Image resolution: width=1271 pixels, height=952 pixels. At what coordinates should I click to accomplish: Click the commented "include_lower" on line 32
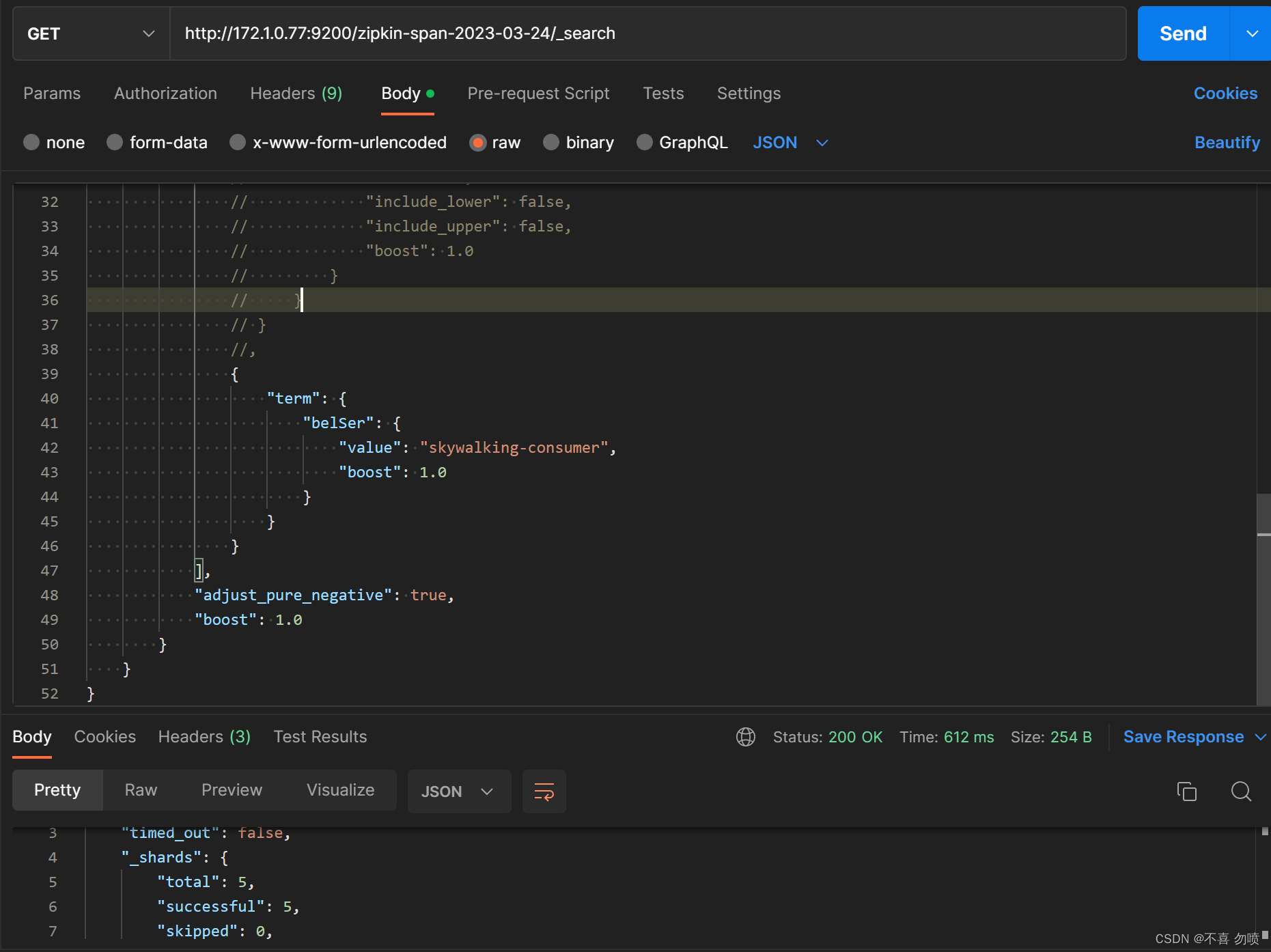tap(433, 202)
